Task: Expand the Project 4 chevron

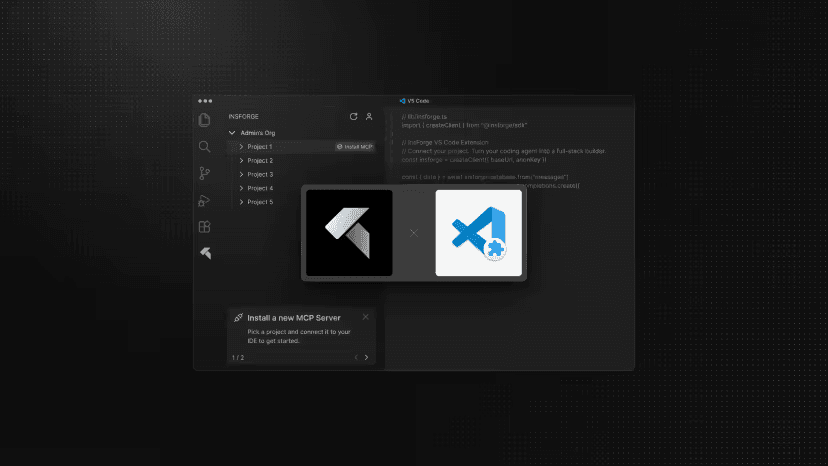Action: coord(241,188)
